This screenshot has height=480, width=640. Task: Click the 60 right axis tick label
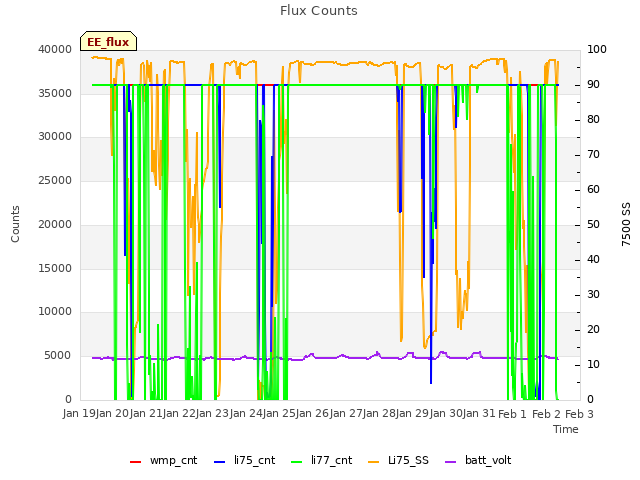tap(593, 189)
